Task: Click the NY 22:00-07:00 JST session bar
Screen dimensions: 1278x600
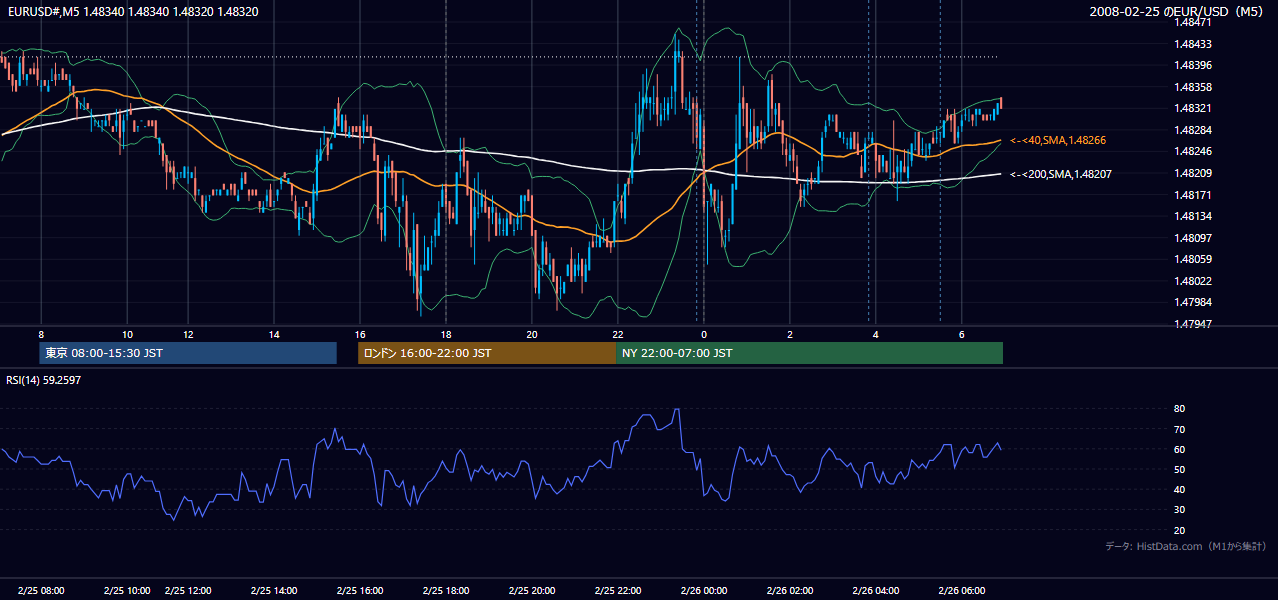Action: click(x=809, y=353)
